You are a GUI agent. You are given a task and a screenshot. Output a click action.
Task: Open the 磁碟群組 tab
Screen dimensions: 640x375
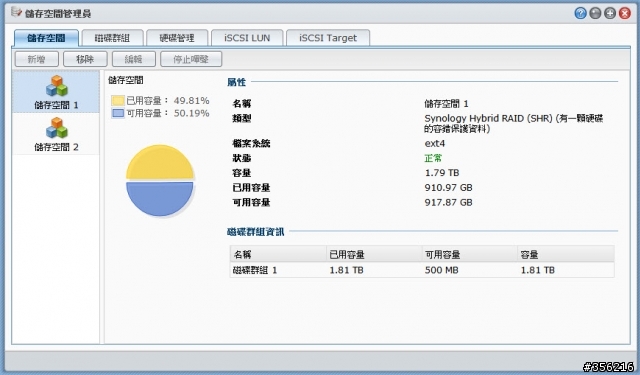(x=112, y=38)
